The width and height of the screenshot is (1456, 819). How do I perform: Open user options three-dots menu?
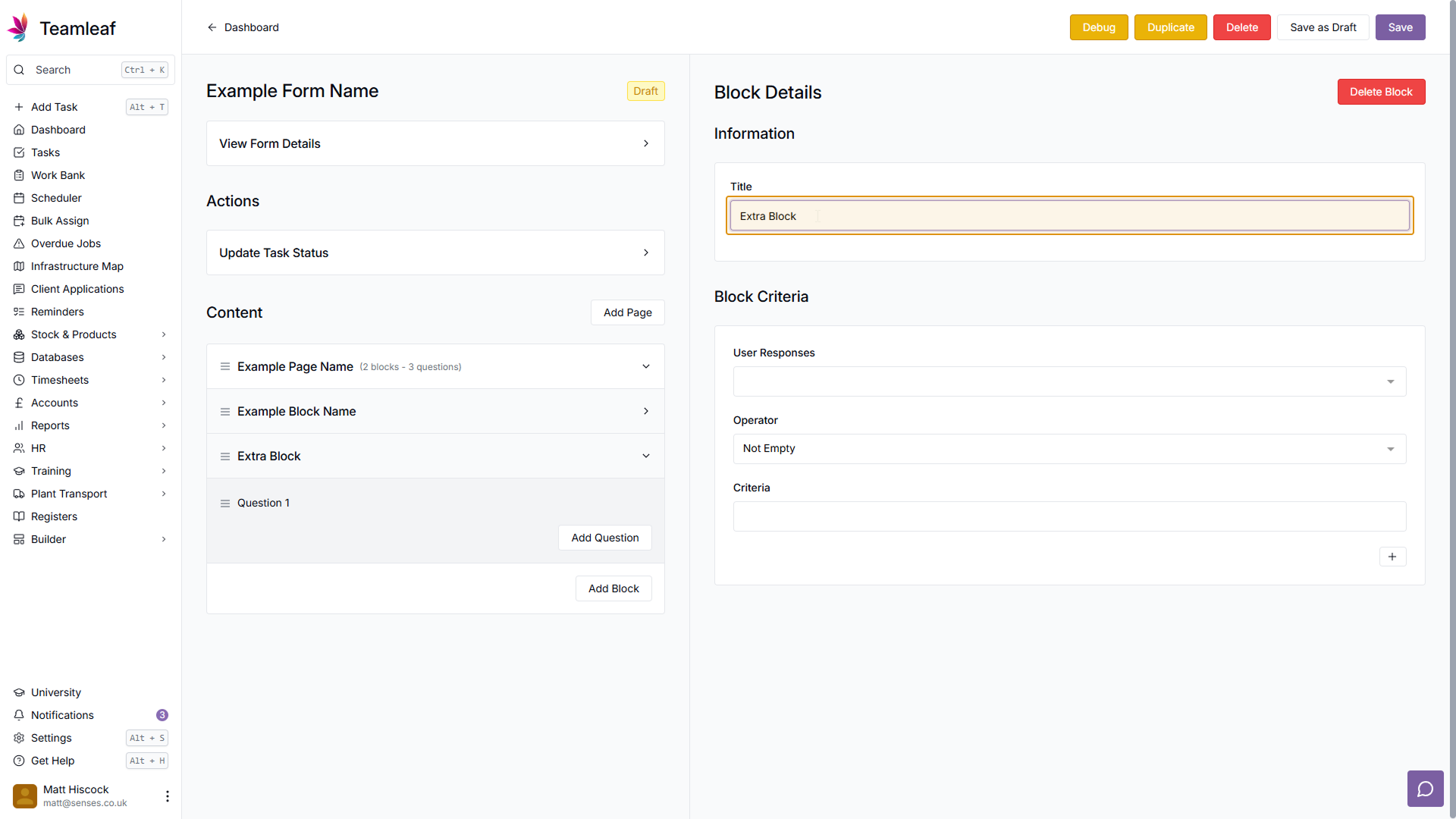(167, 796)
